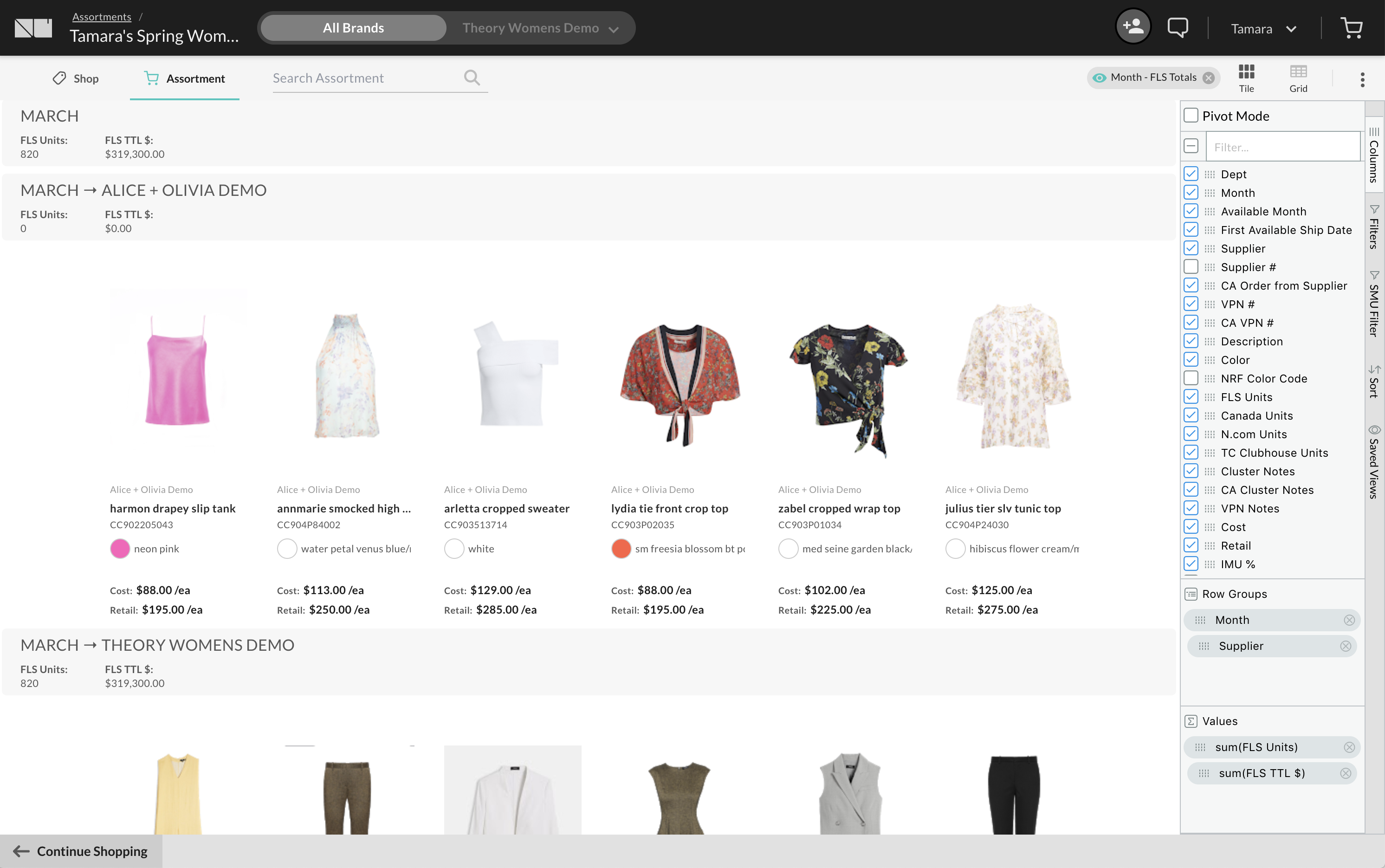
Task: Select the All Brands pill
Action: tap(354, 28)
